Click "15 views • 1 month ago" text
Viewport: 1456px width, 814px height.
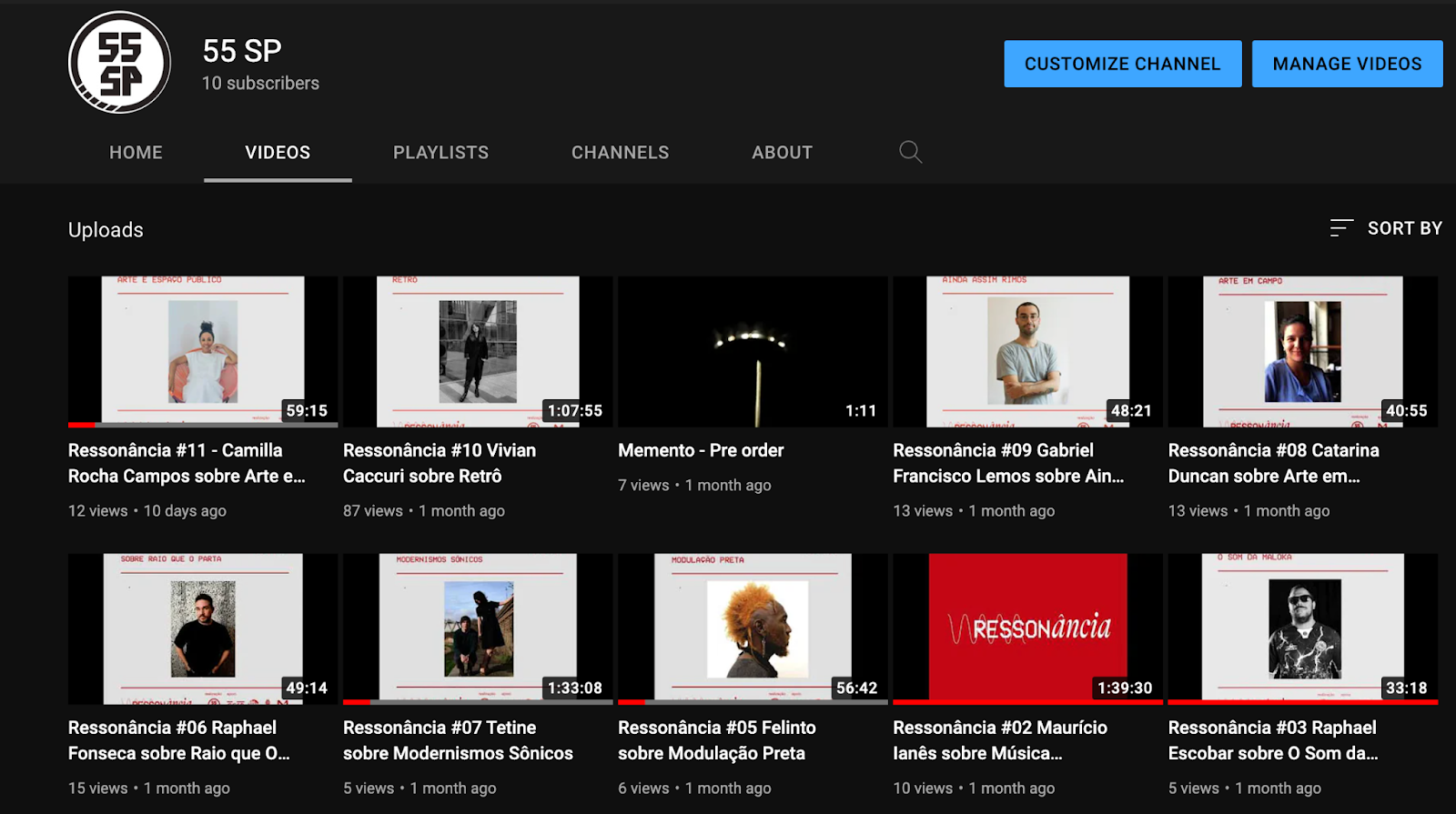point(149,789)
